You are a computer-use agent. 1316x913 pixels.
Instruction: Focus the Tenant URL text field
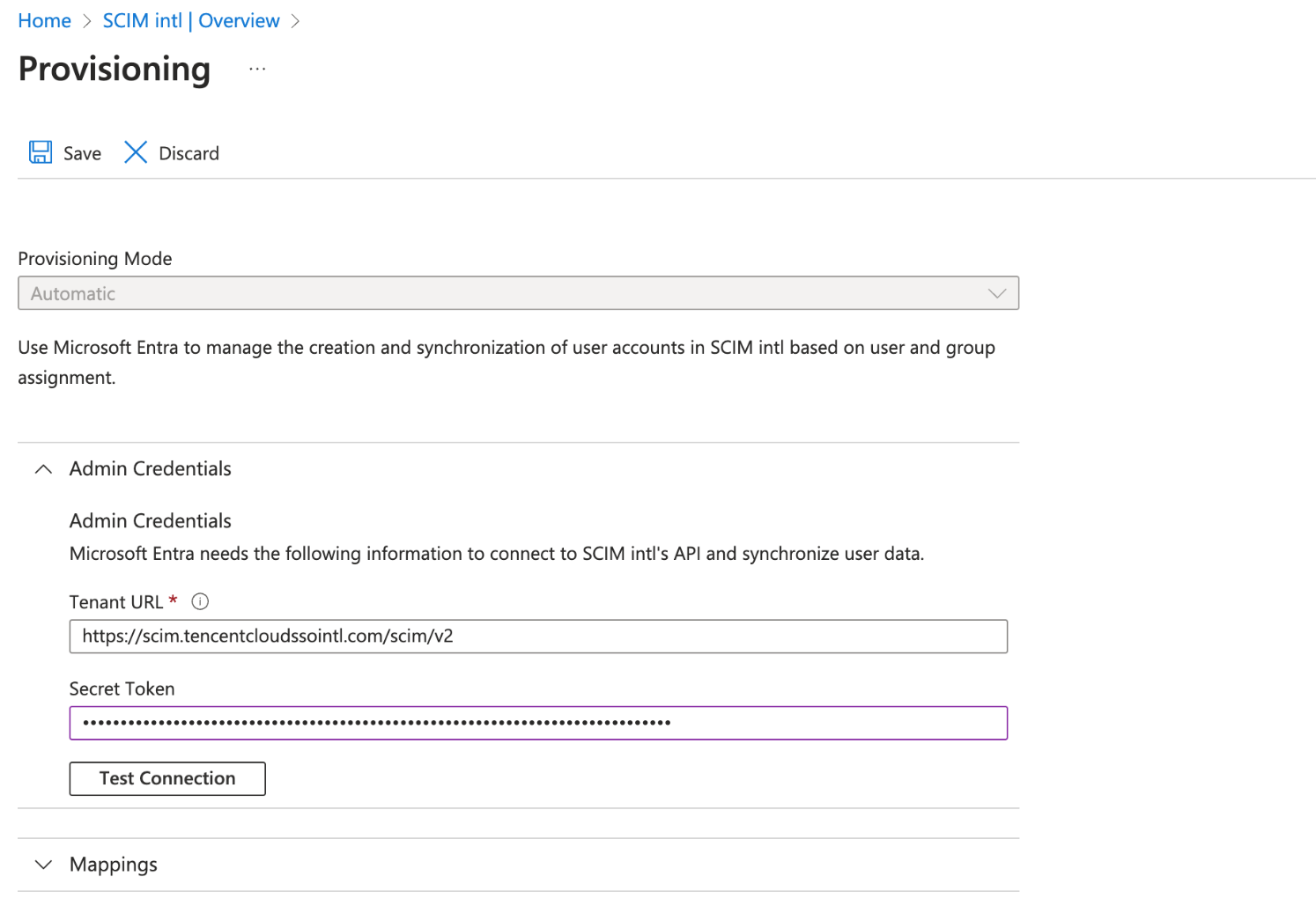[537, 637]
